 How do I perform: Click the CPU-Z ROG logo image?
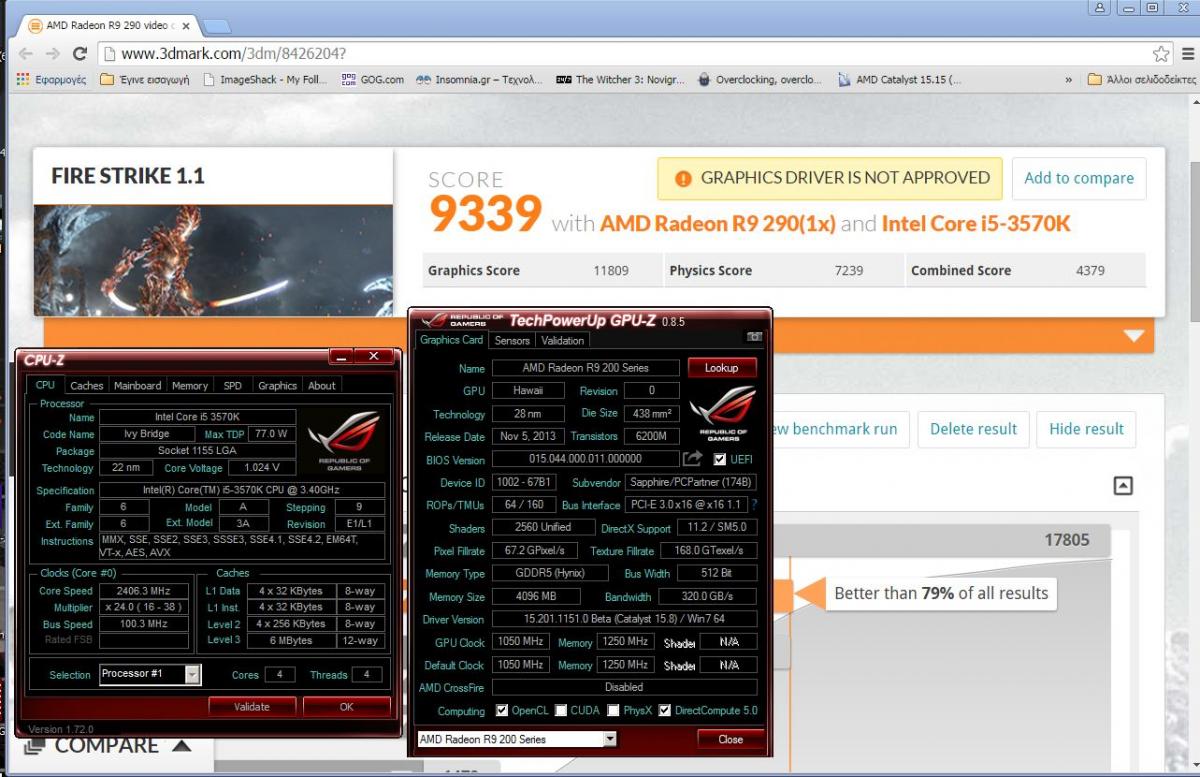(x=343, y=442)
